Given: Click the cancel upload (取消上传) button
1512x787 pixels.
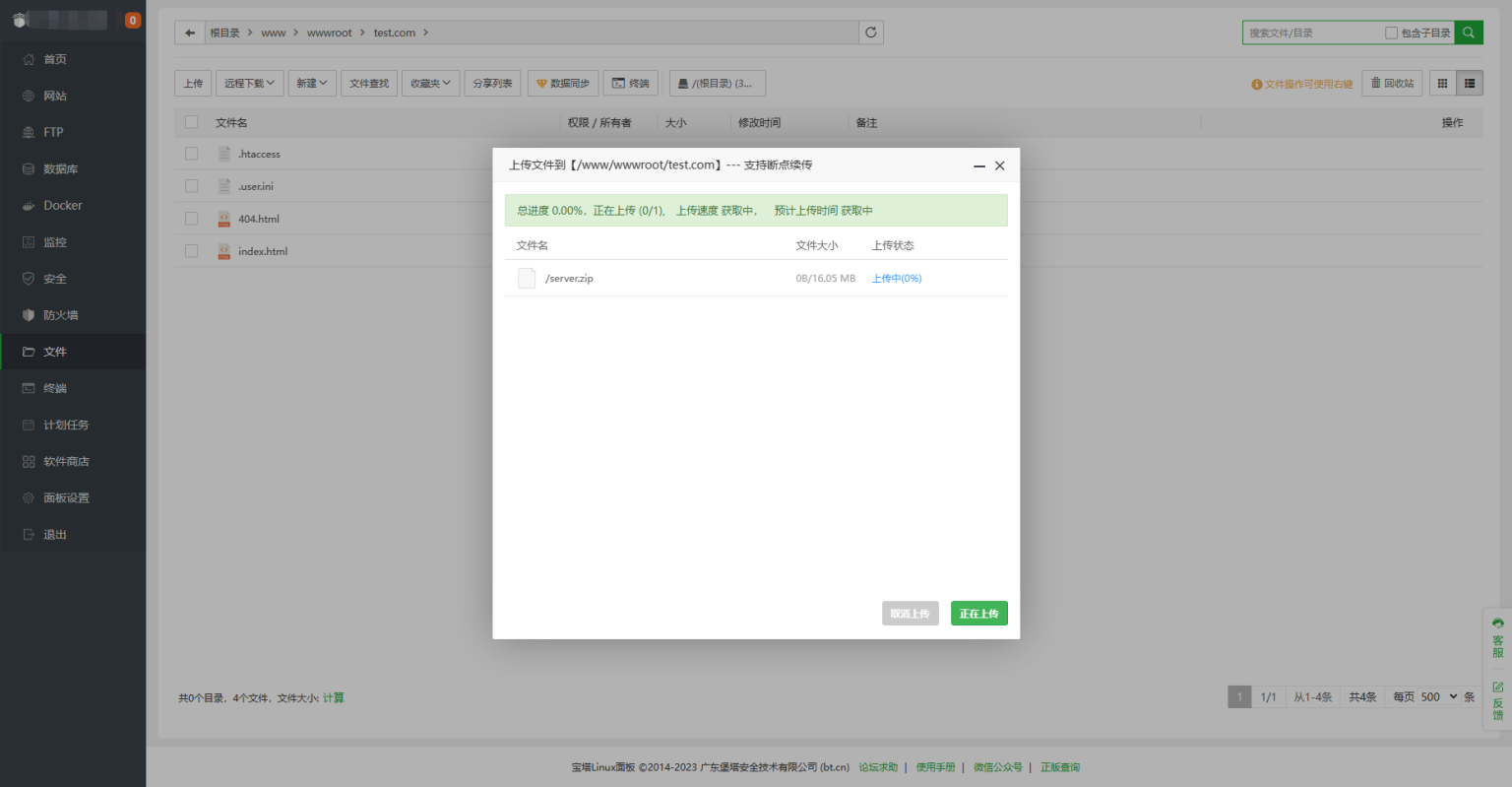Looking at the screenshot, I should tap(910, 614).
